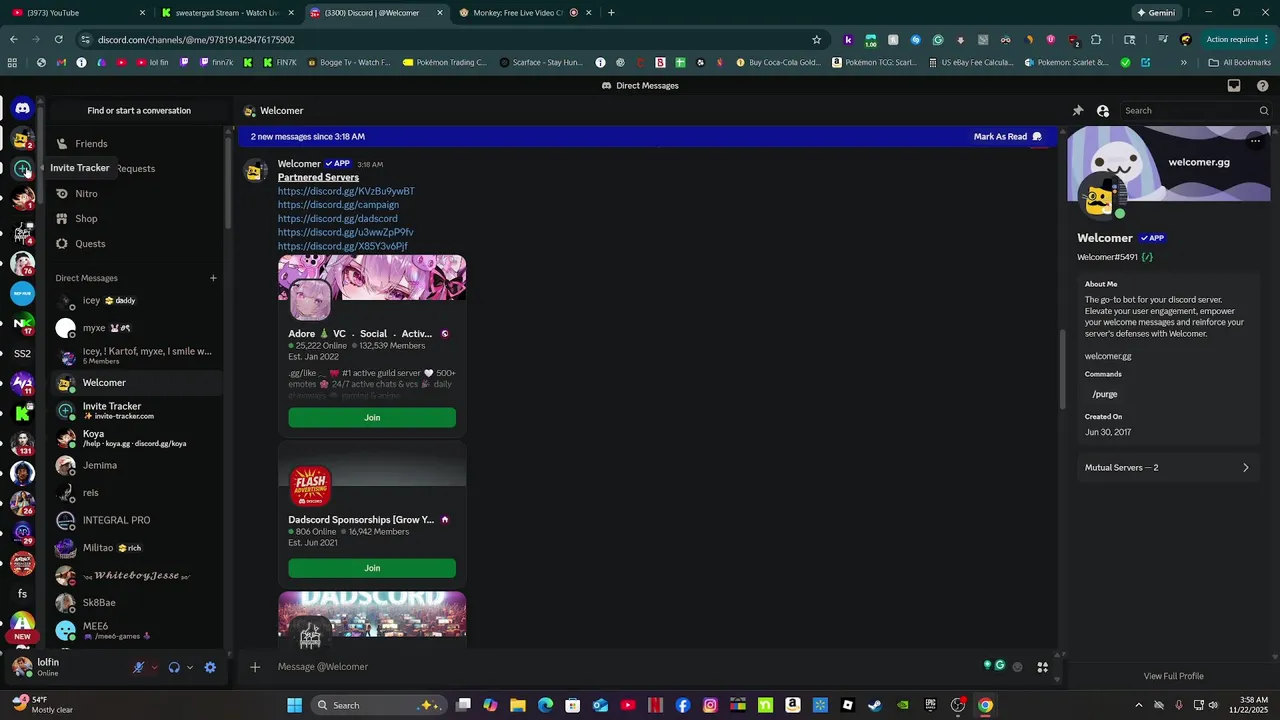Open the apps launcher icon in message bar
This screenshot has width=1280, height=720.
click(x=1042, y=667)
